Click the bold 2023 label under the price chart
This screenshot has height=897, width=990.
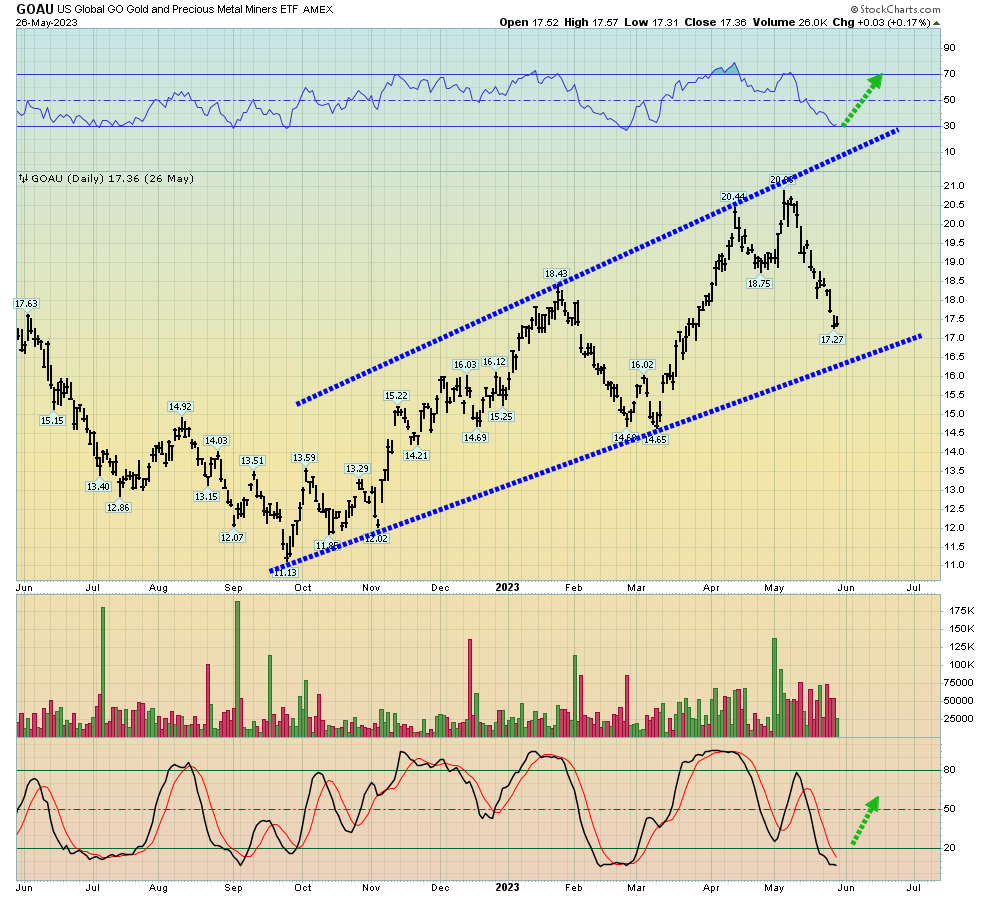tap(508, 588)
